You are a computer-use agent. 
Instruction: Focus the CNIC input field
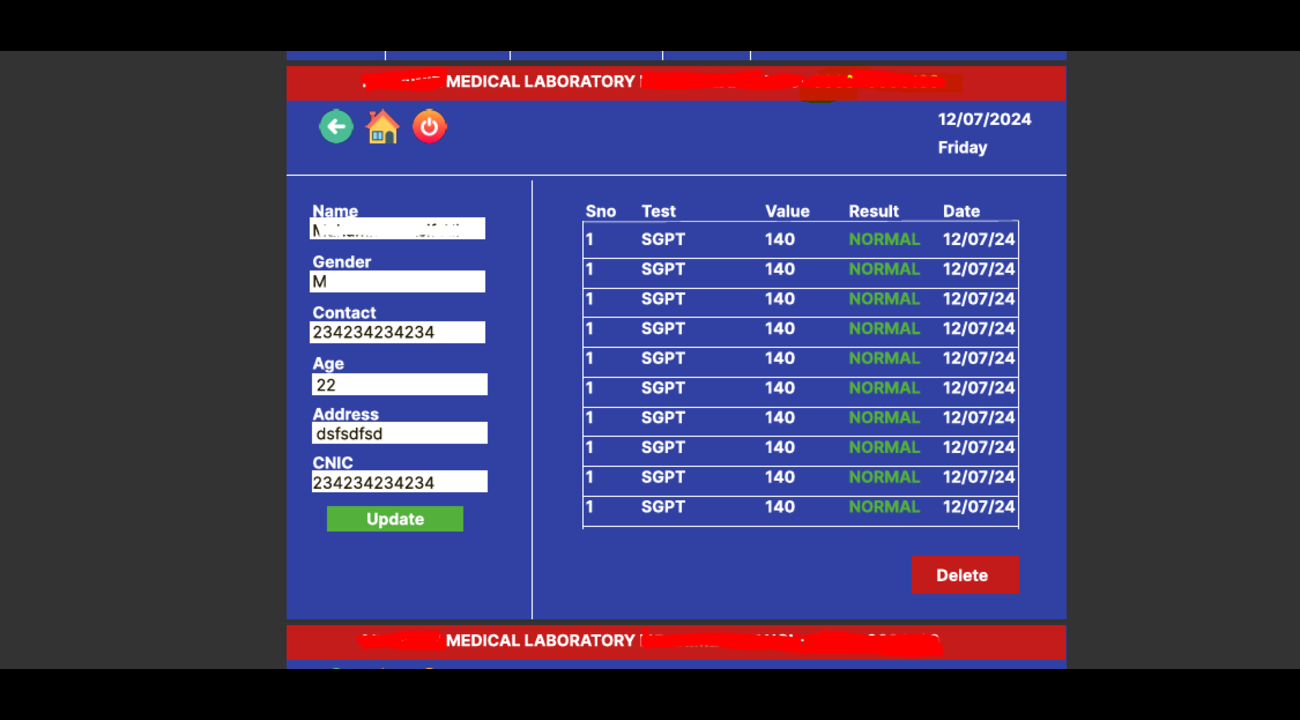click(399, 482)
